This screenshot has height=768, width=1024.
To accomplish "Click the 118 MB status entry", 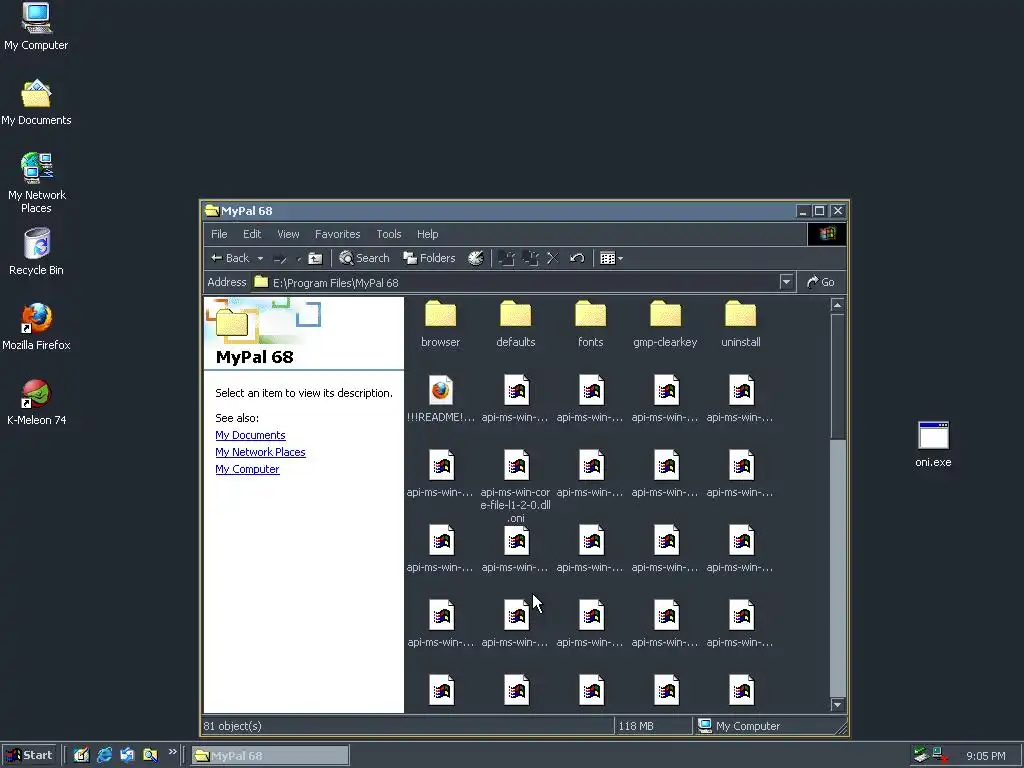I will tap(636, 726).
